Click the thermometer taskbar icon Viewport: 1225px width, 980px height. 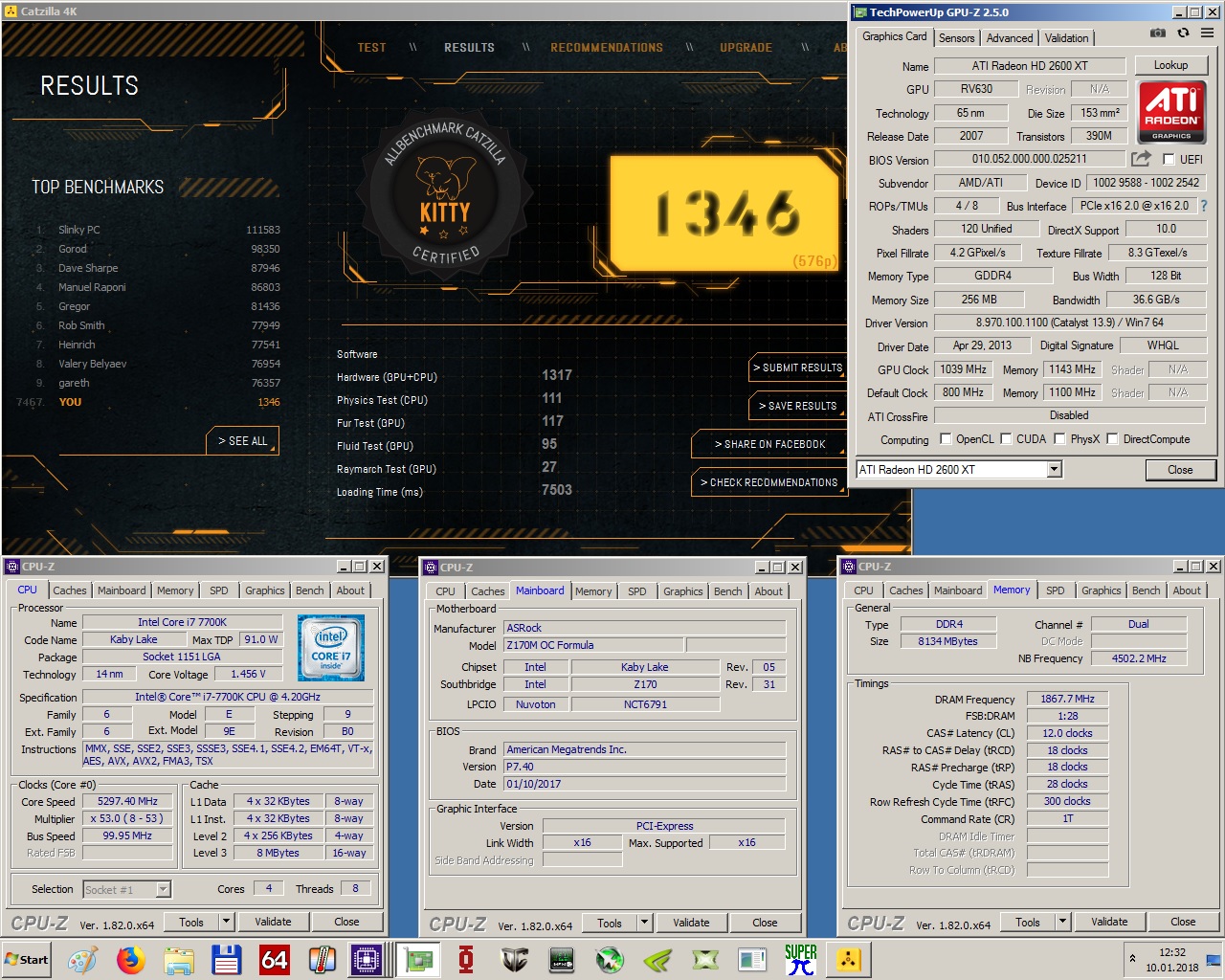323,960
